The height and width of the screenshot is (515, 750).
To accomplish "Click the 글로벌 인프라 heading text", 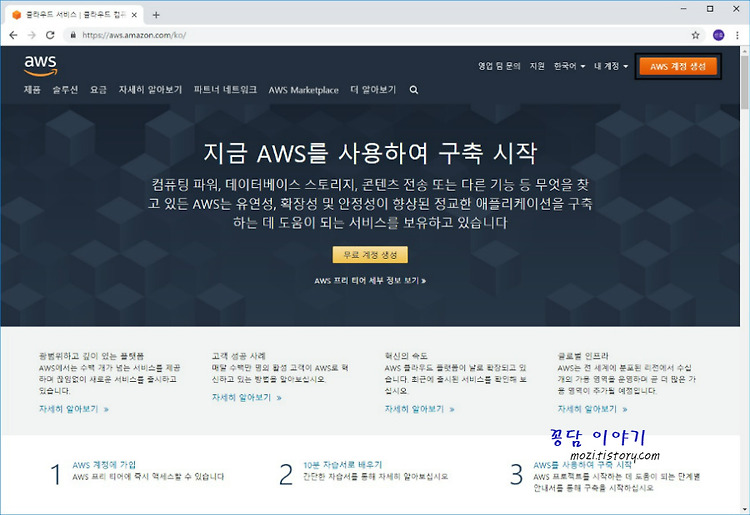I will click(583, 356).
